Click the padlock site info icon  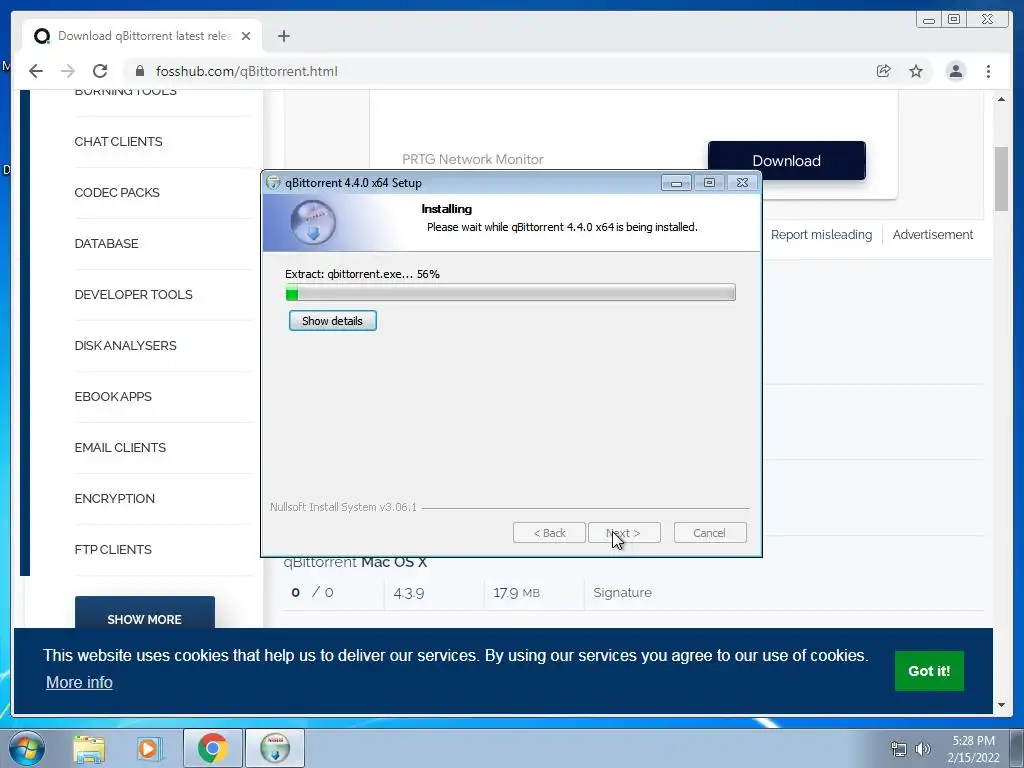pos(140,71)
